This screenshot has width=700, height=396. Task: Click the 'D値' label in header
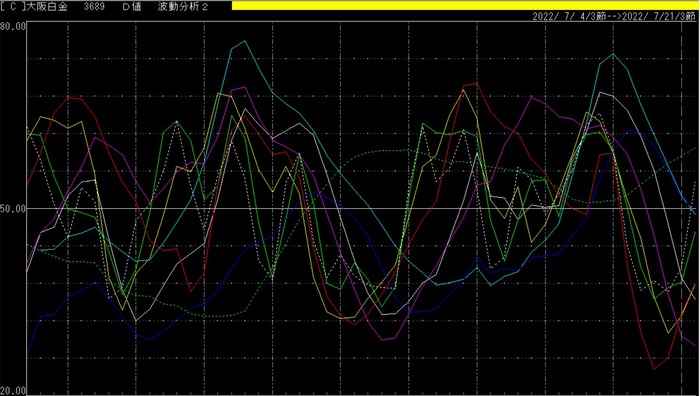coord(132,7)
